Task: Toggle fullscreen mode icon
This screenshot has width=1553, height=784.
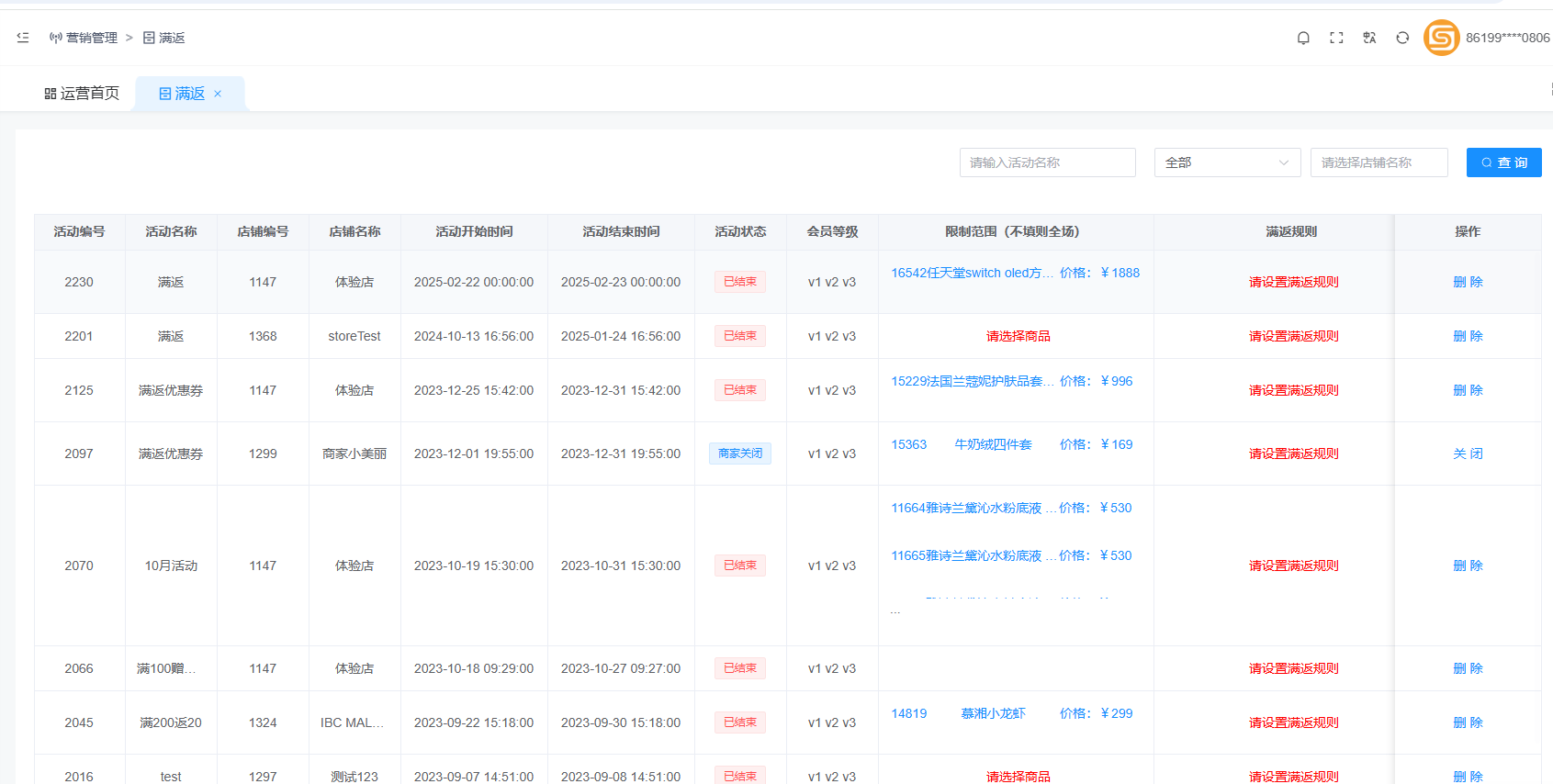Action: click(x=1336, y=38)
